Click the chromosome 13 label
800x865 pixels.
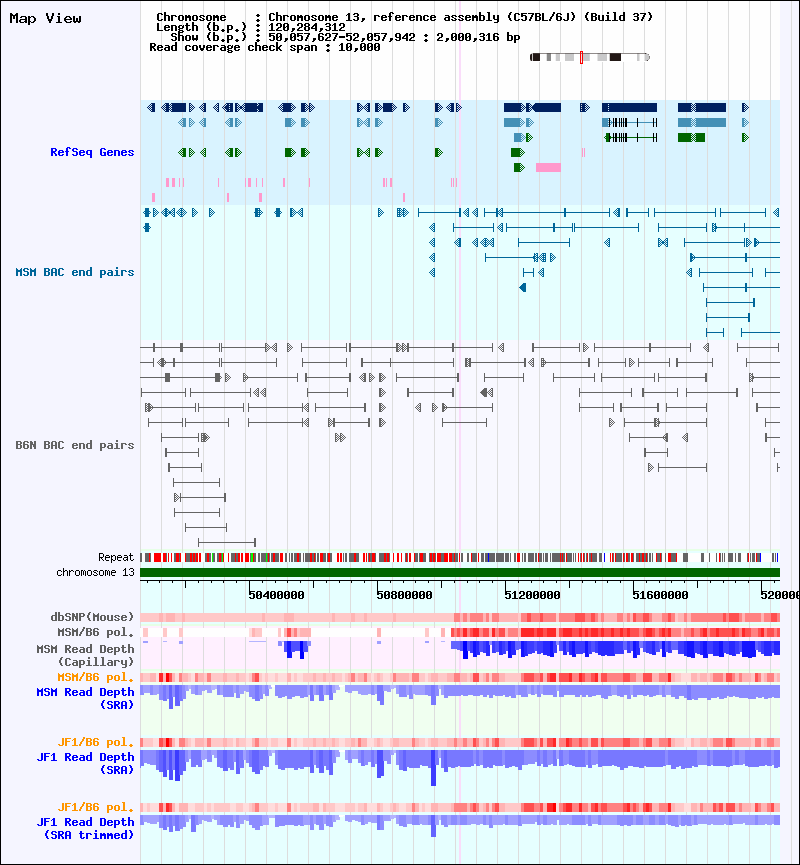click(95, 572)
